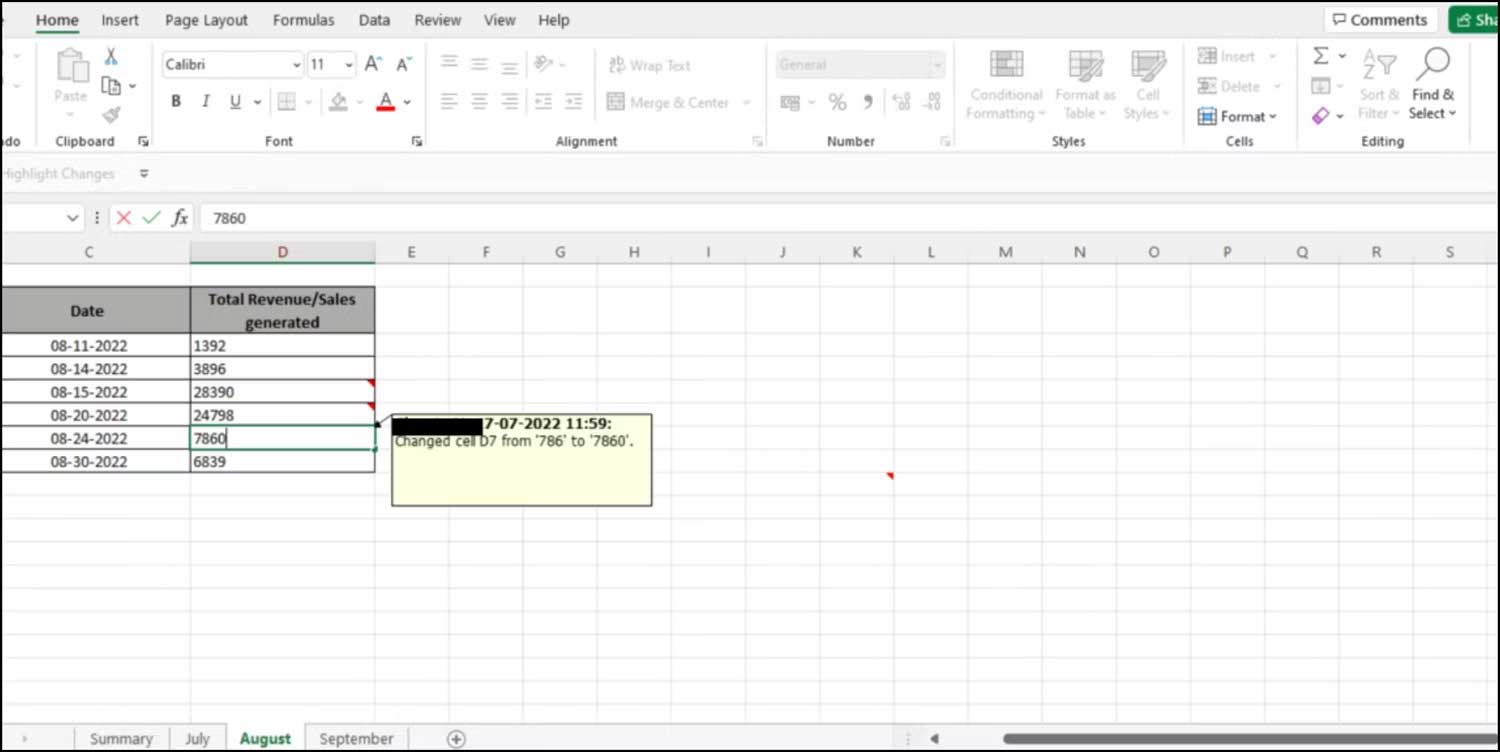Switch to the September sheet tab

[x=355, y=738]
